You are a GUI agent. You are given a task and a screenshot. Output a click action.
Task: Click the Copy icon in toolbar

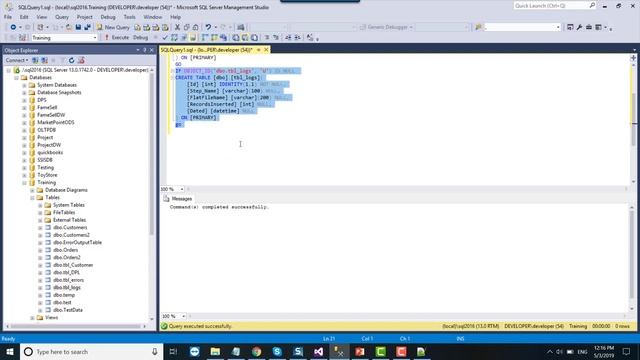[x=187, y=27]
